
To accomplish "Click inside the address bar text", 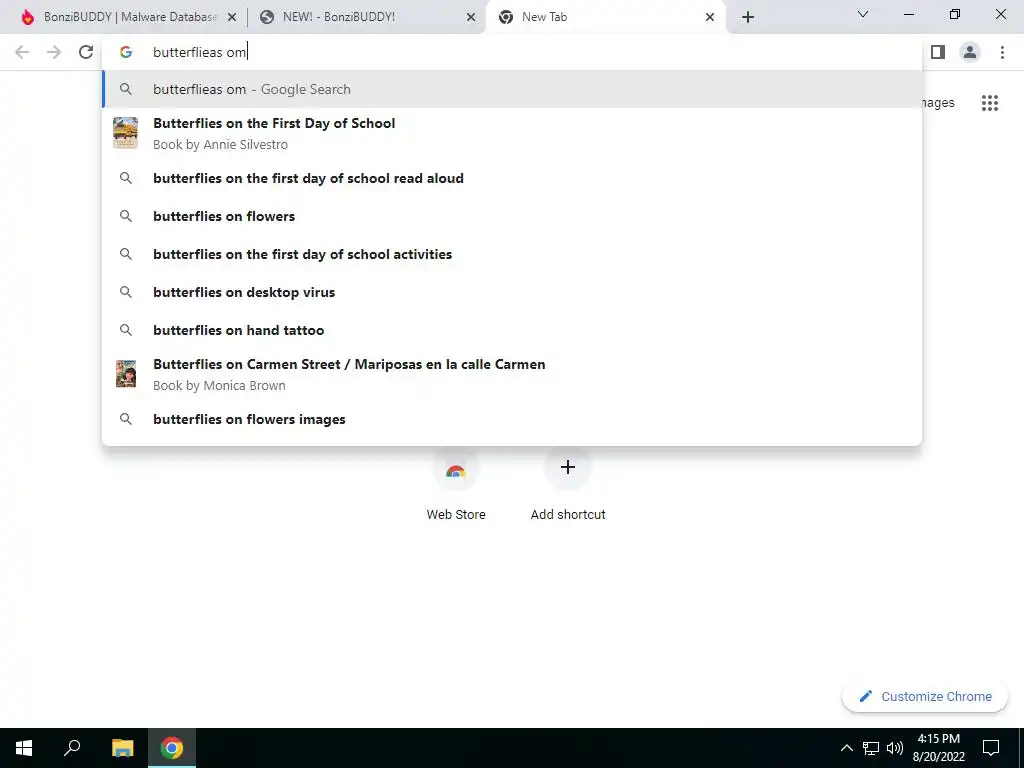I will pyautogui.click(x=199, y=52).
